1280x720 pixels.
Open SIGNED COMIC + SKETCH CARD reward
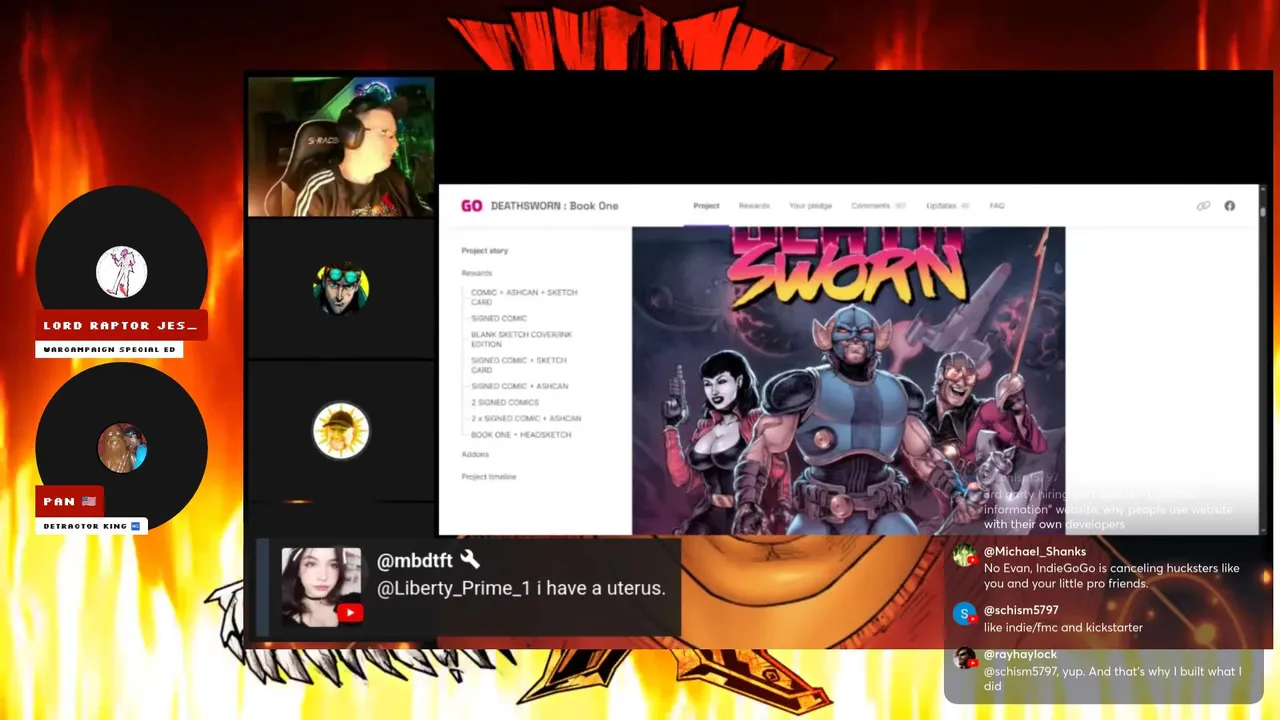[x=518, y=365]
